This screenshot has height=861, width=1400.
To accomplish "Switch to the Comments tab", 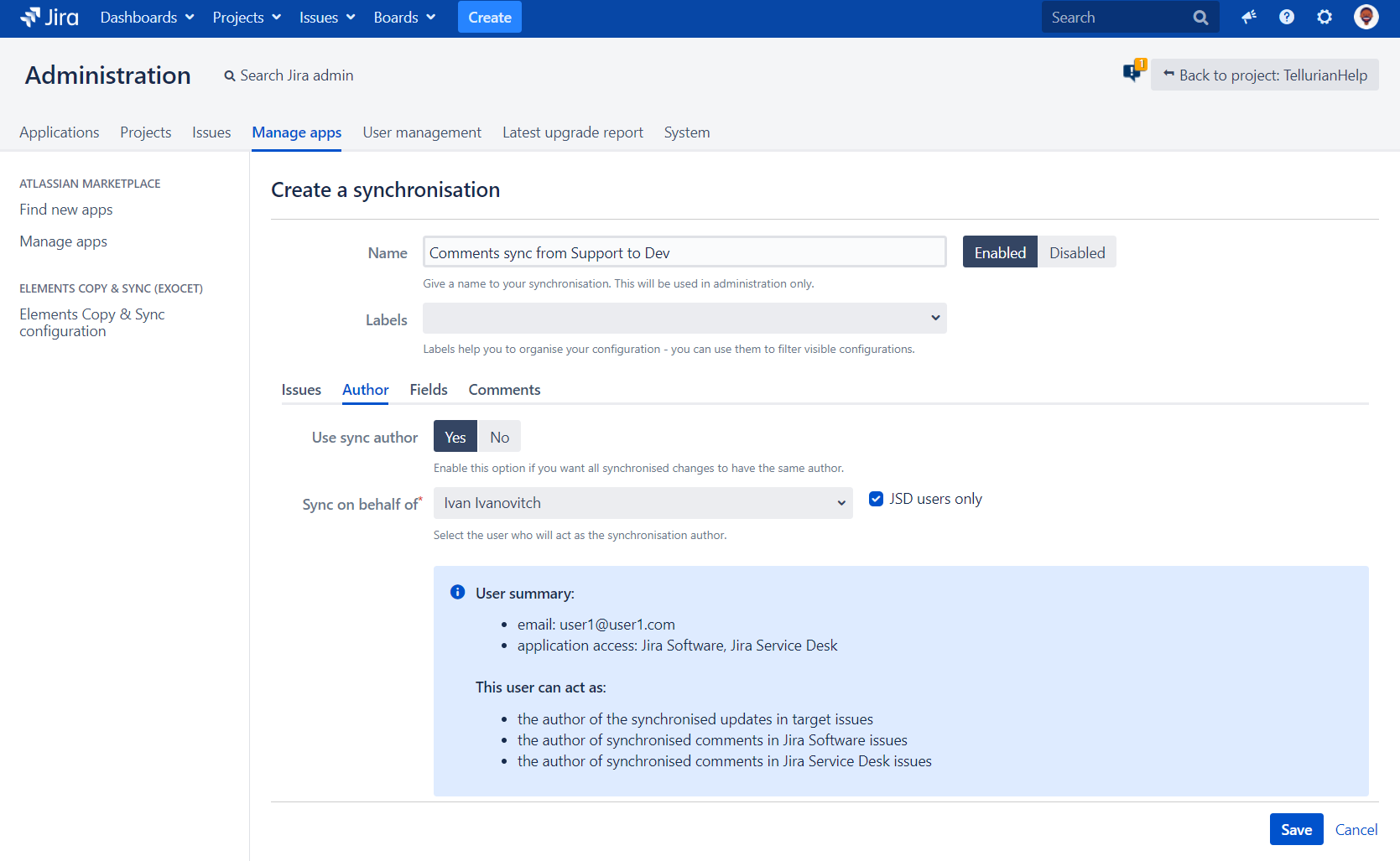I will coord(503,389).
